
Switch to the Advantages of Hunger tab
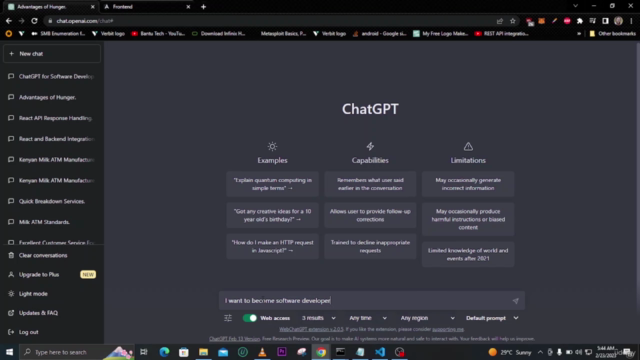[51, 7]
